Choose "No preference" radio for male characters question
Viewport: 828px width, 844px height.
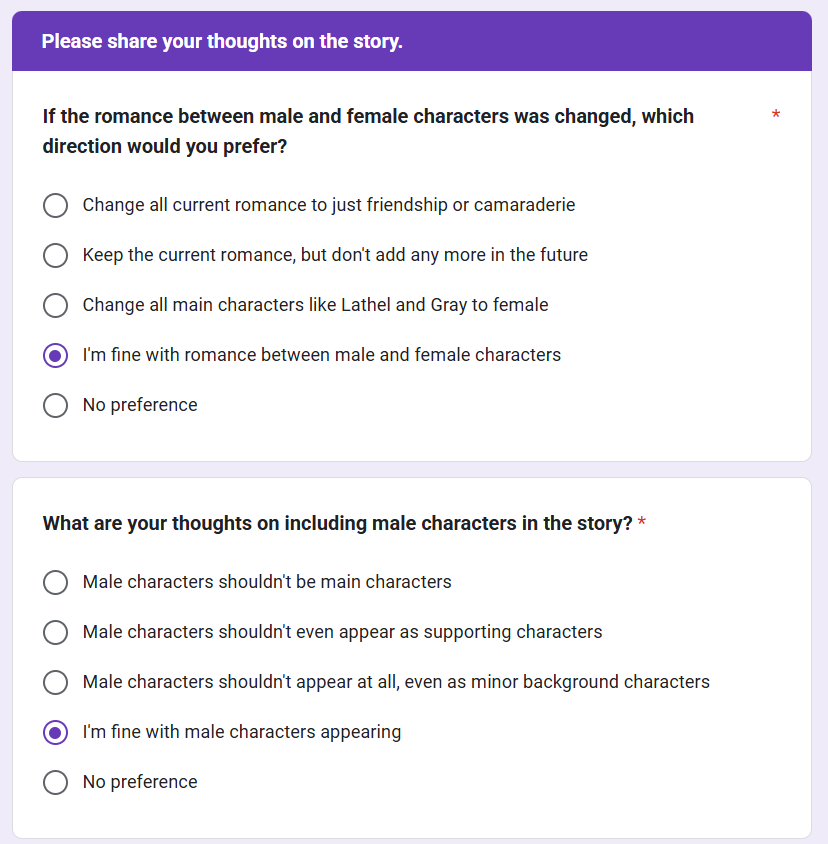click(x=56, y=782)
